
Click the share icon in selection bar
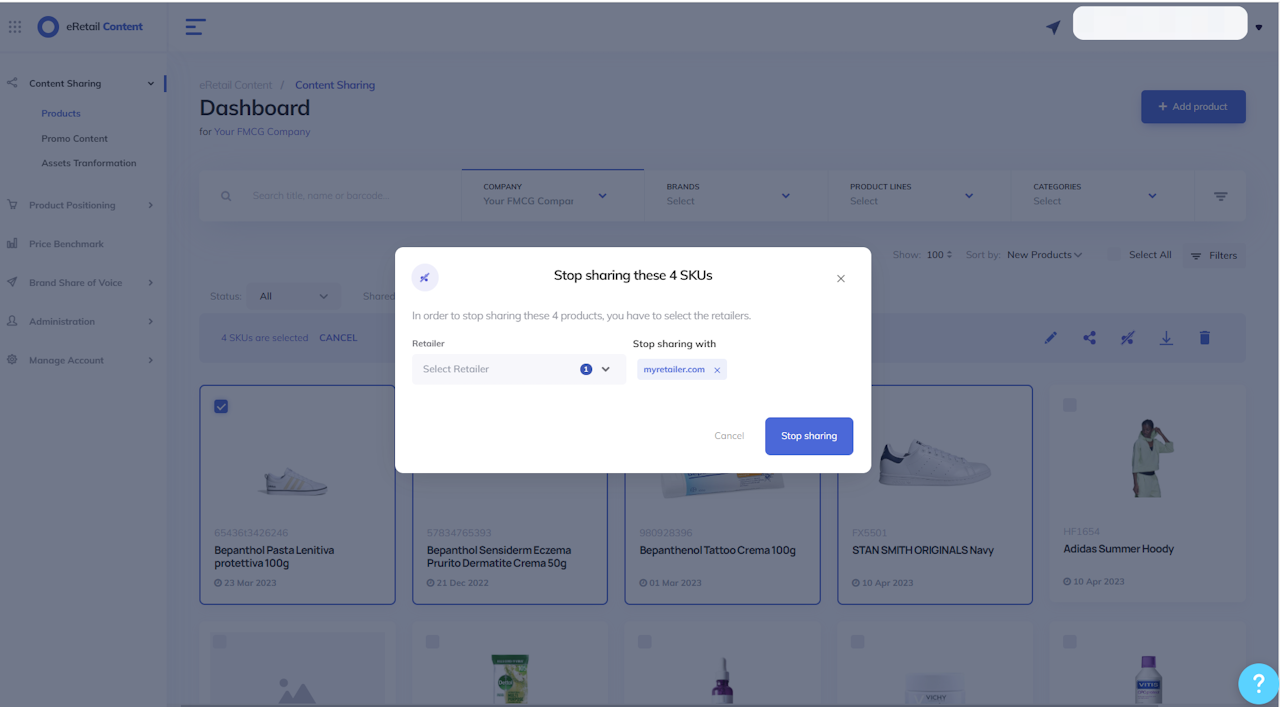click(x=1089, y=338)
